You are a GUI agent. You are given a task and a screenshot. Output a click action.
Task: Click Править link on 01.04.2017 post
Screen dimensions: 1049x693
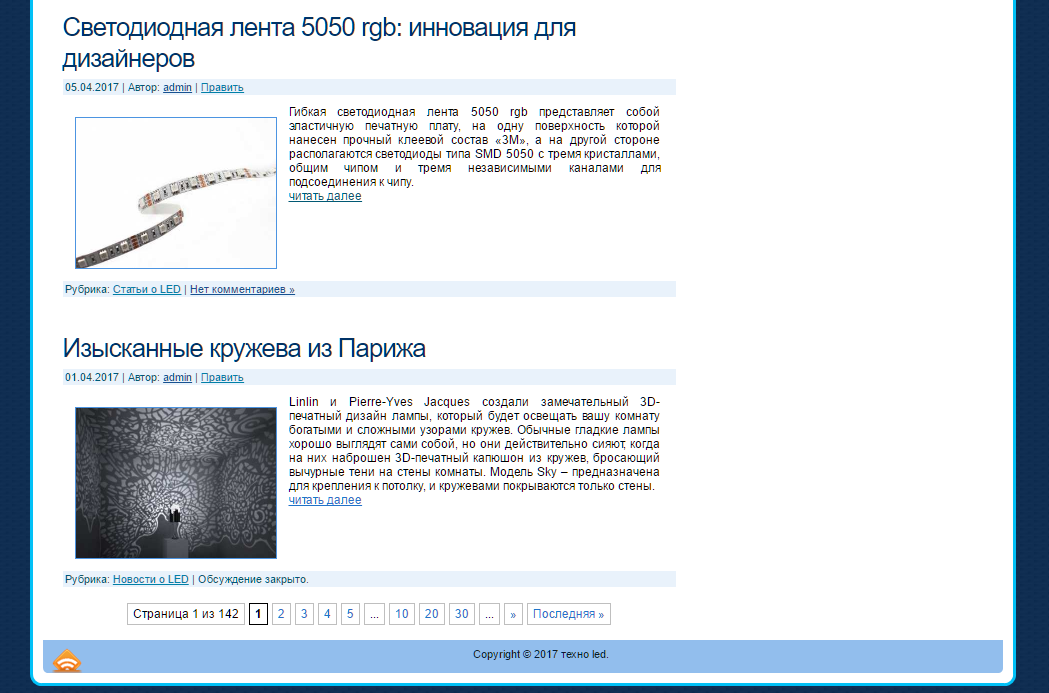click(x=222, y=377)
